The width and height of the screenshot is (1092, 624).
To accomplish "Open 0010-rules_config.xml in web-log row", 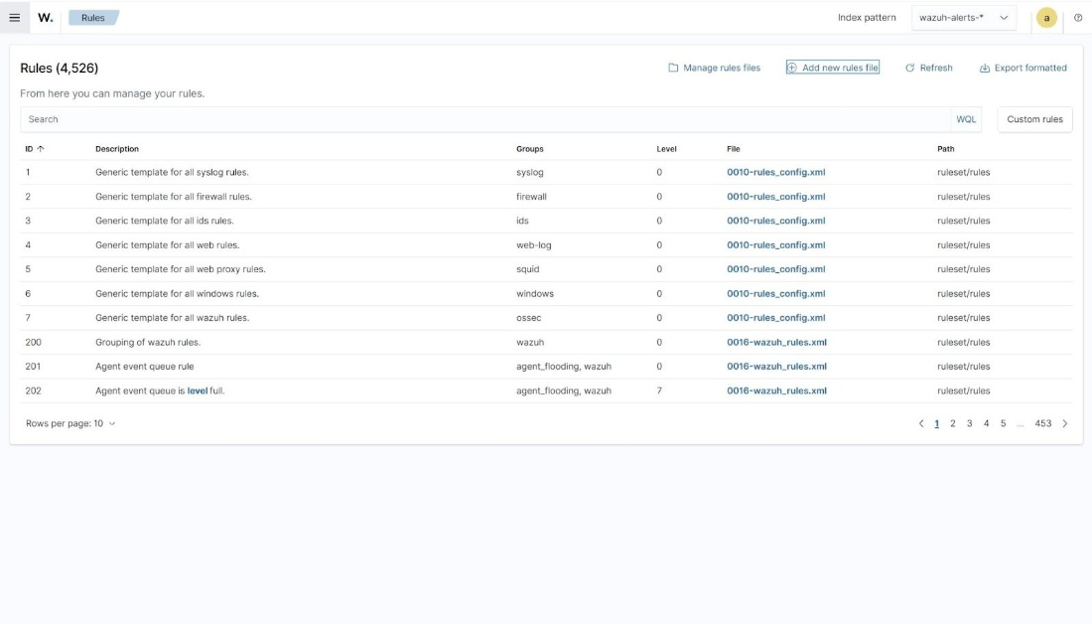I will [776, 245].
